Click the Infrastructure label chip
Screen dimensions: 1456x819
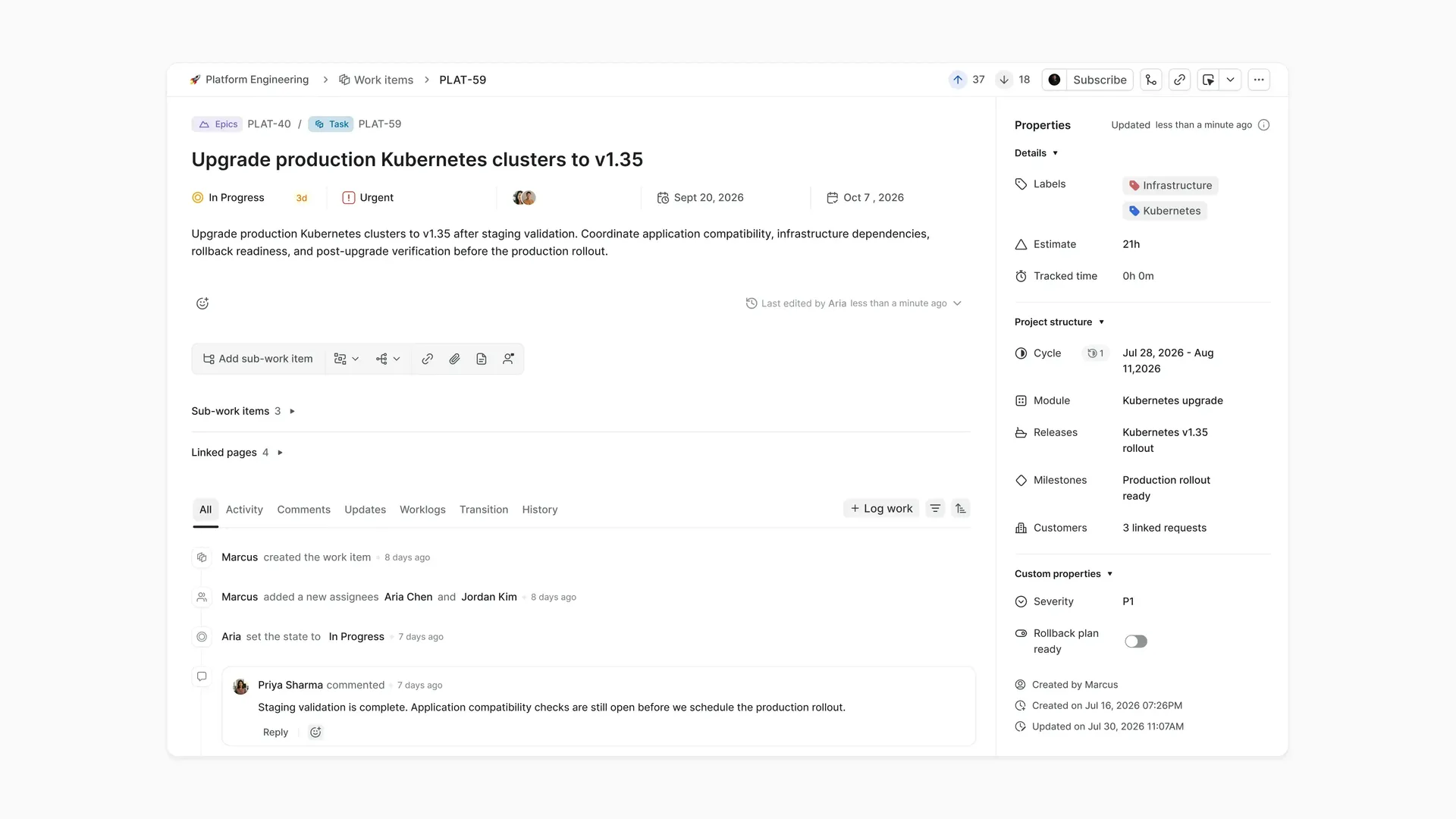[1170, 186]
